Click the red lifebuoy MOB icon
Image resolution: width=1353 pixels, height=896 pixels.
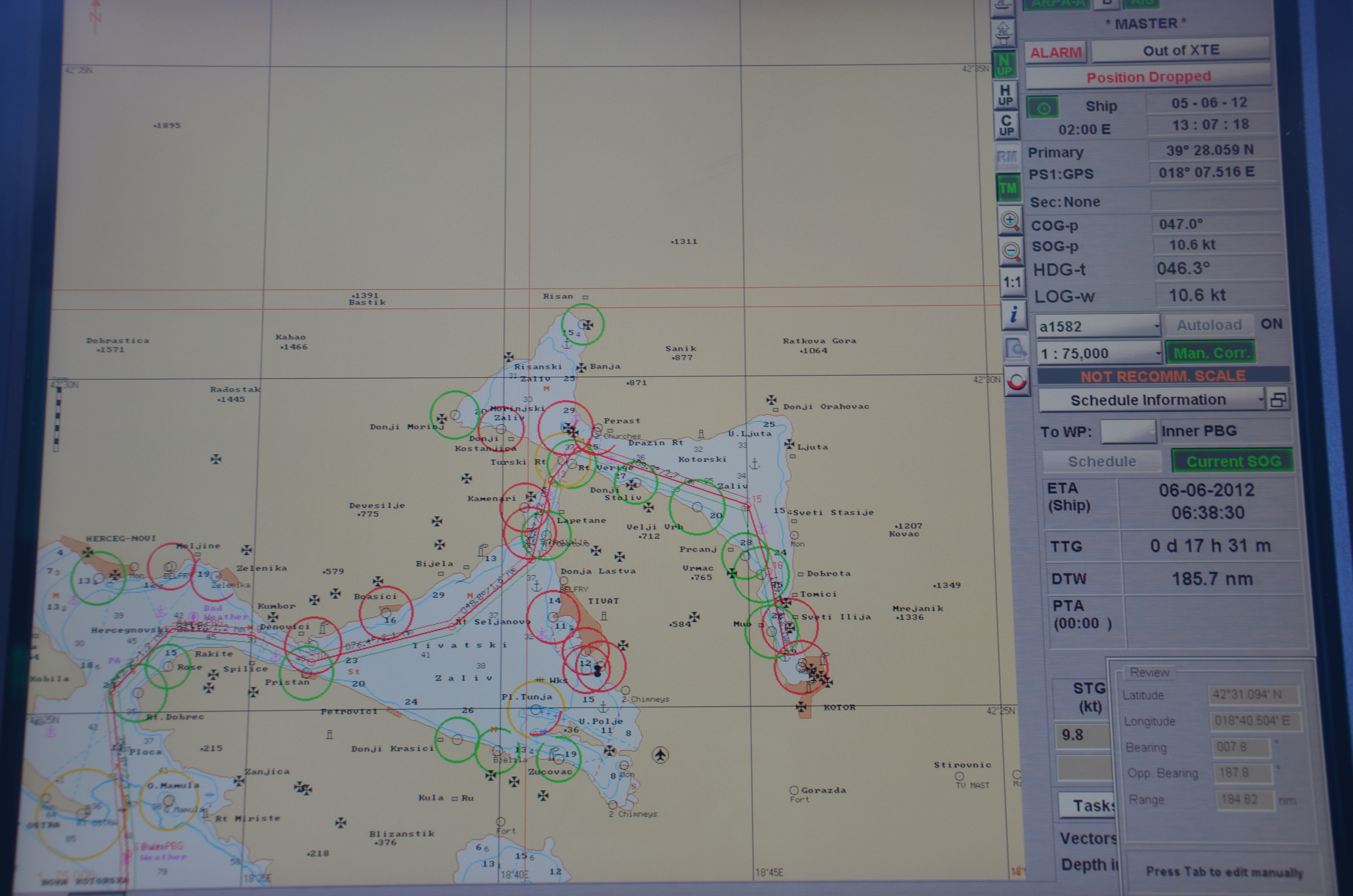click(1016, 381)
